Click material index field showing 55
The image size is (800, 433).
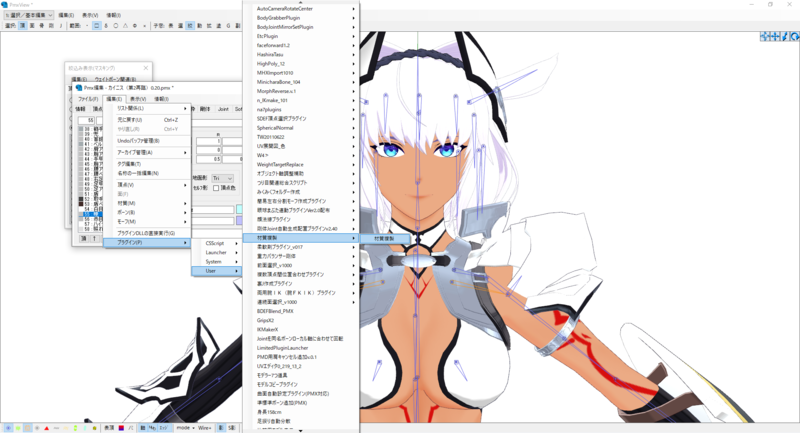pos(86,120)
